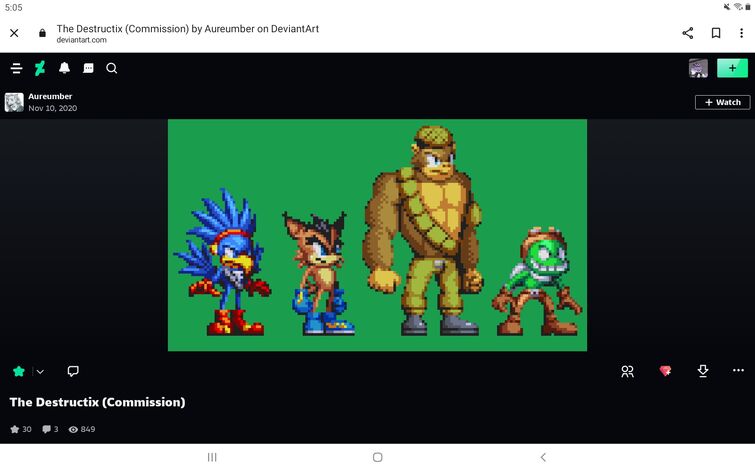Give a badge with the red gem icon
This screenshot has width=755, height=472.
(x=665, y=371)
